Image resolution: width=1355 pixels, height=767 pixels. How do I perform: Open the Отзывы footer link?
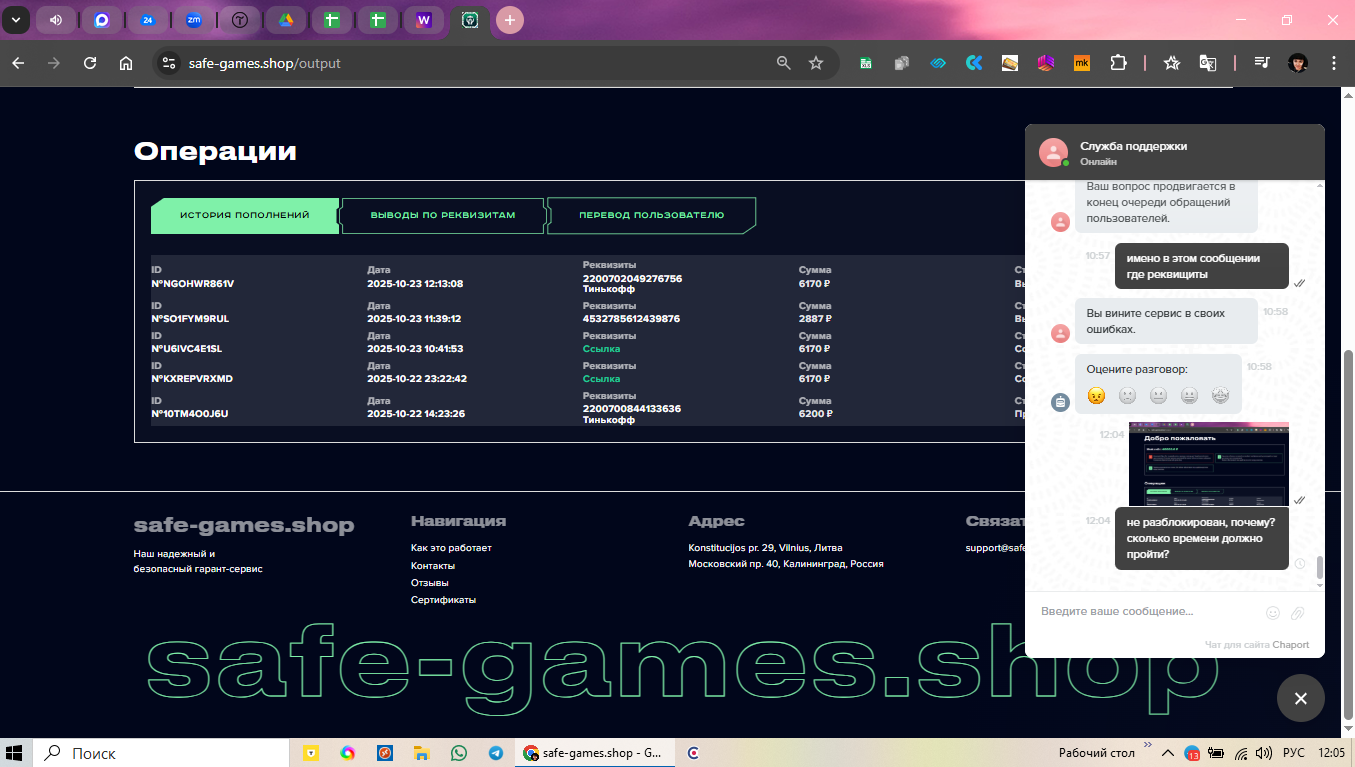coord(429,582)
